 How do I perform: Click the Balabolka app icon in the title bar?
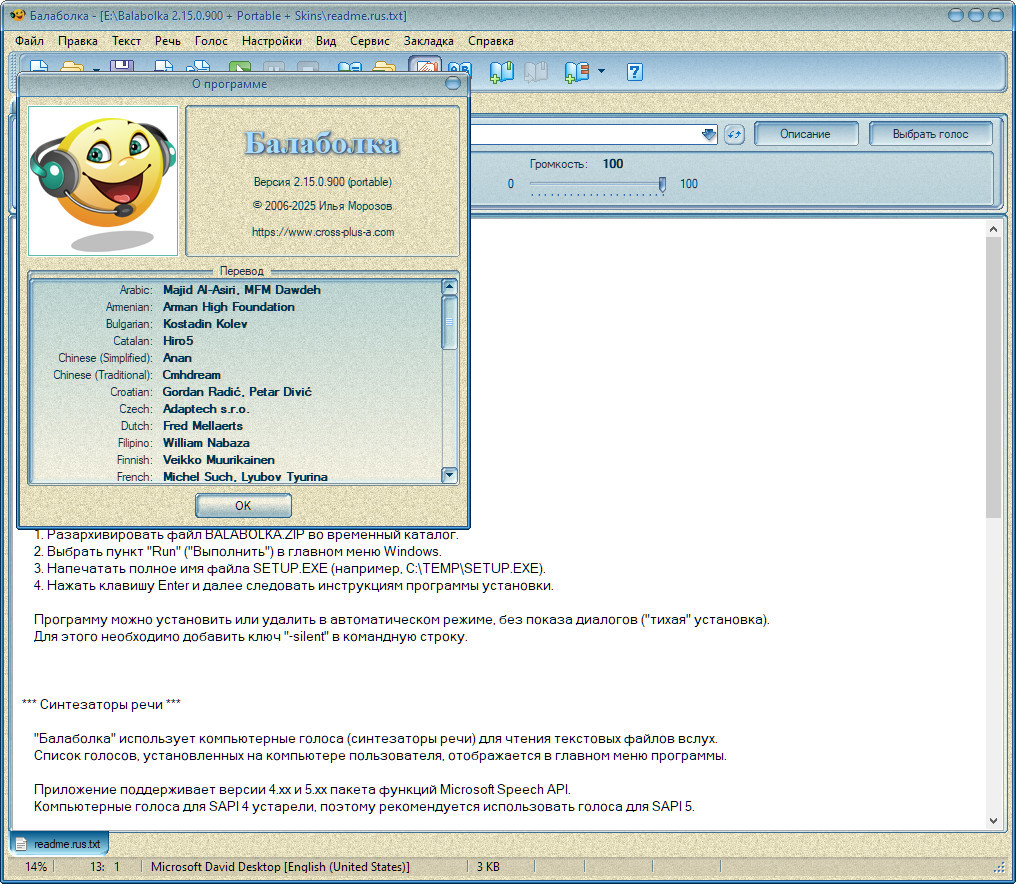point(17,15)
